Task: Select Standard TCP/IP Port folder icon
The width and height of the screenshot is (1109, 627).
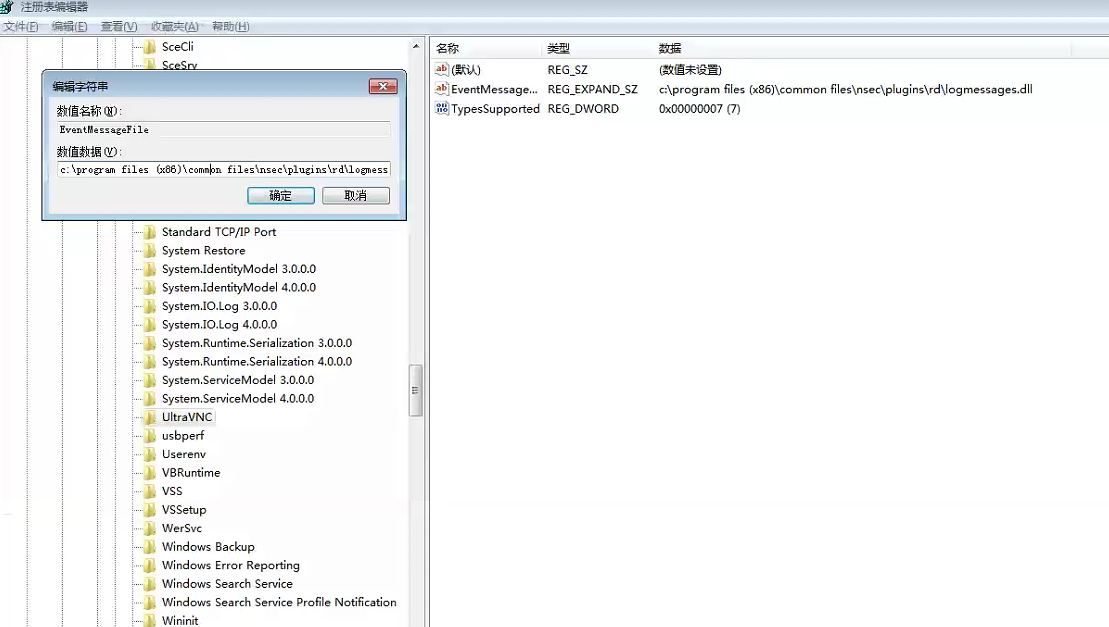Action: click(150, 232)
